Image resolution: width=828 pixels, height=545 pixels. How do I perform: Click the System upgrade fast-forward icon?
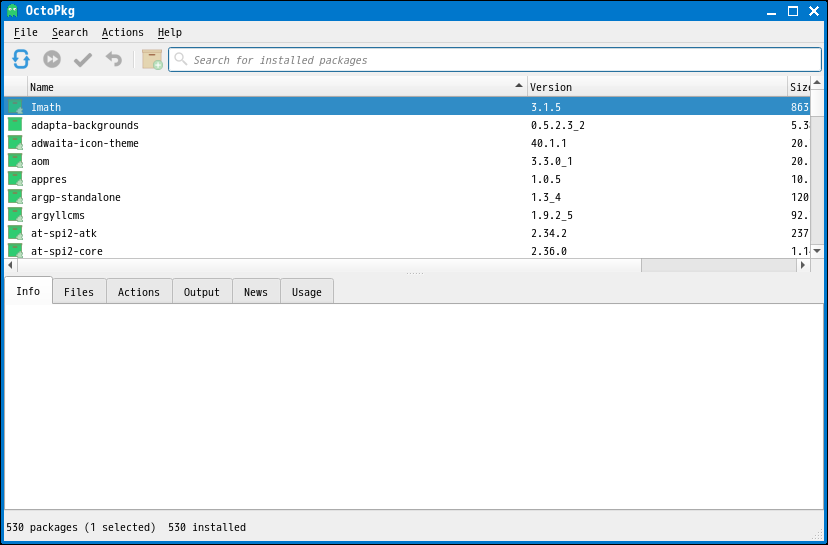[52, 59]
